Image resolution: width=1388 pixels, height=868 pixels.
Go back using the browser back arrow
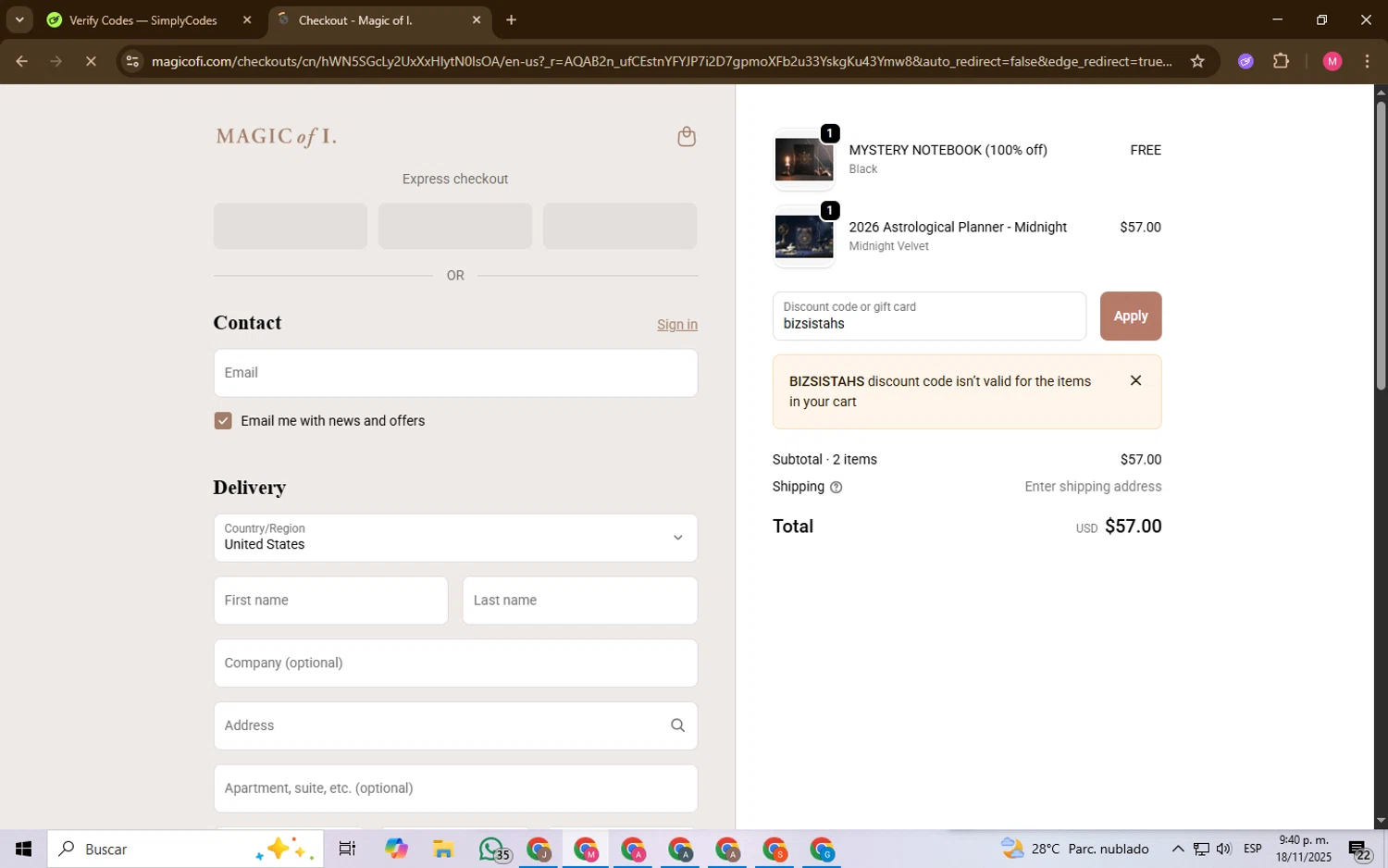(21, 61)
